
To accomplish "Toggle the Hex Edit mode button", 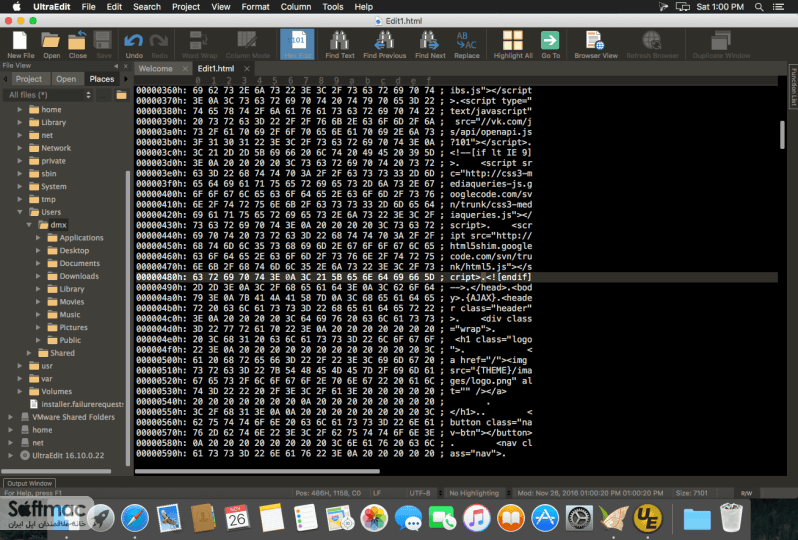I will pyautogui.click(x=297, y=45).
